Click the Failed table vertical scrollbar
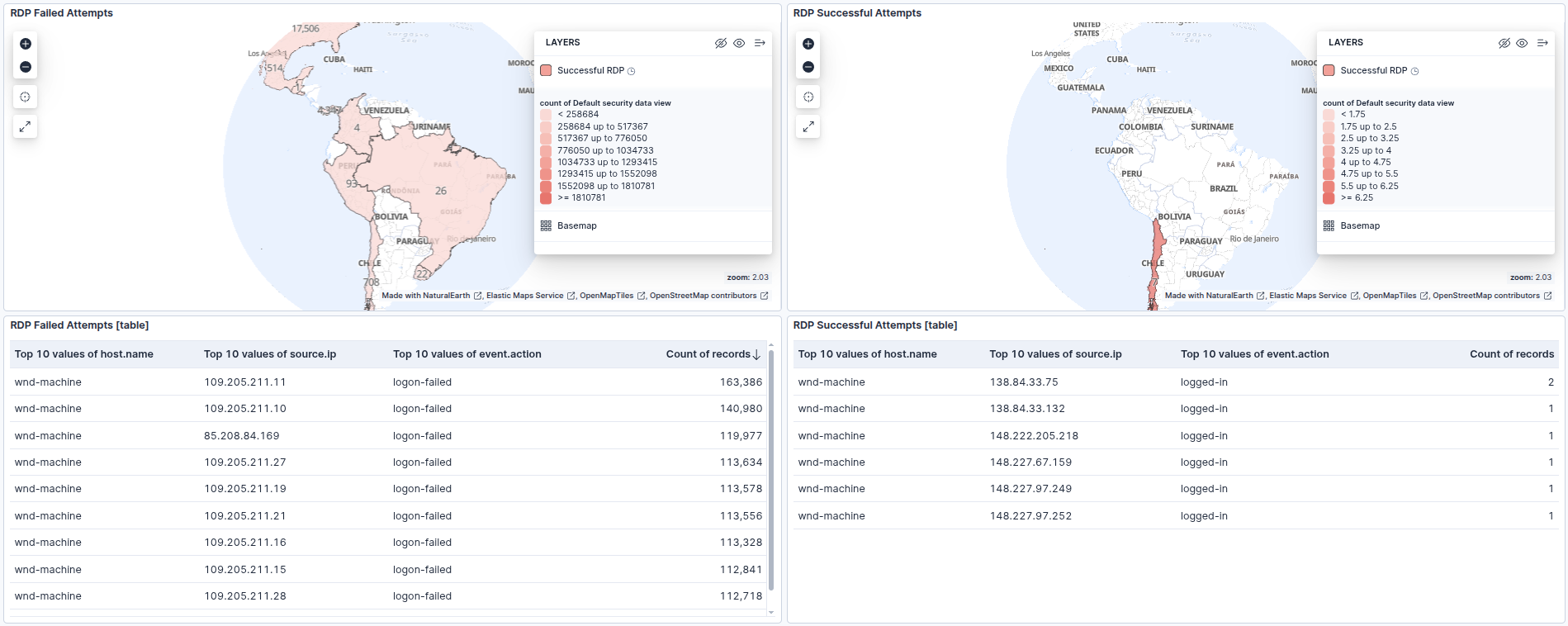The width and height of the screenshot is (1568, 626). pyautogui.click(x=771, y=470)
